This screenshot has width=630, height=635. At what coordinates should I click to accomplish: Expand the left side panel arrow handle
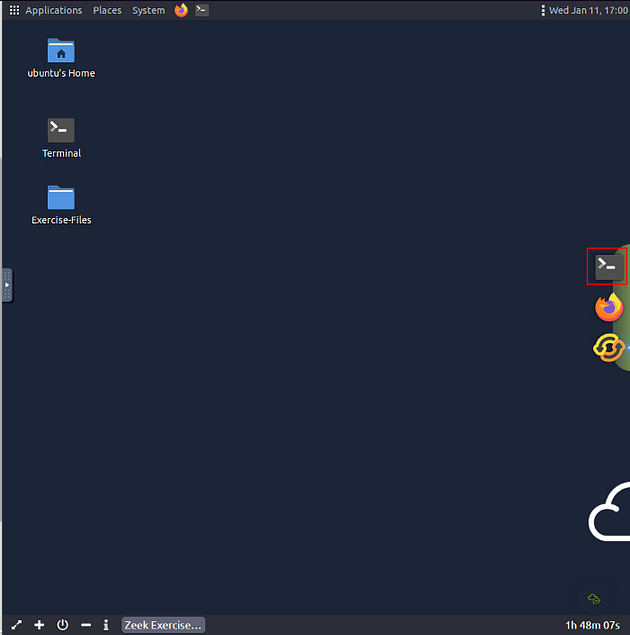tap(7, 285)
